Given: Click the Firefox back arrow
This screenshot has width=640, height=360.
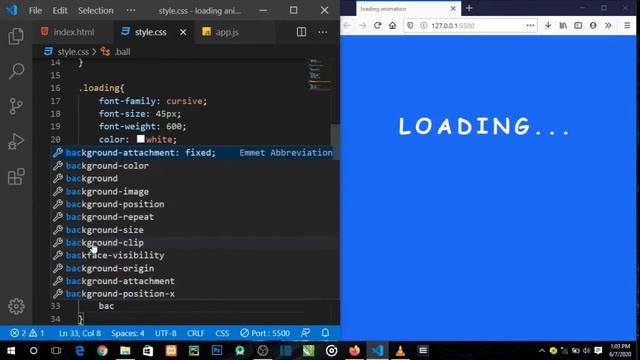Looking at the screenshot, I should pyautogui.click(x=347, y=25).
